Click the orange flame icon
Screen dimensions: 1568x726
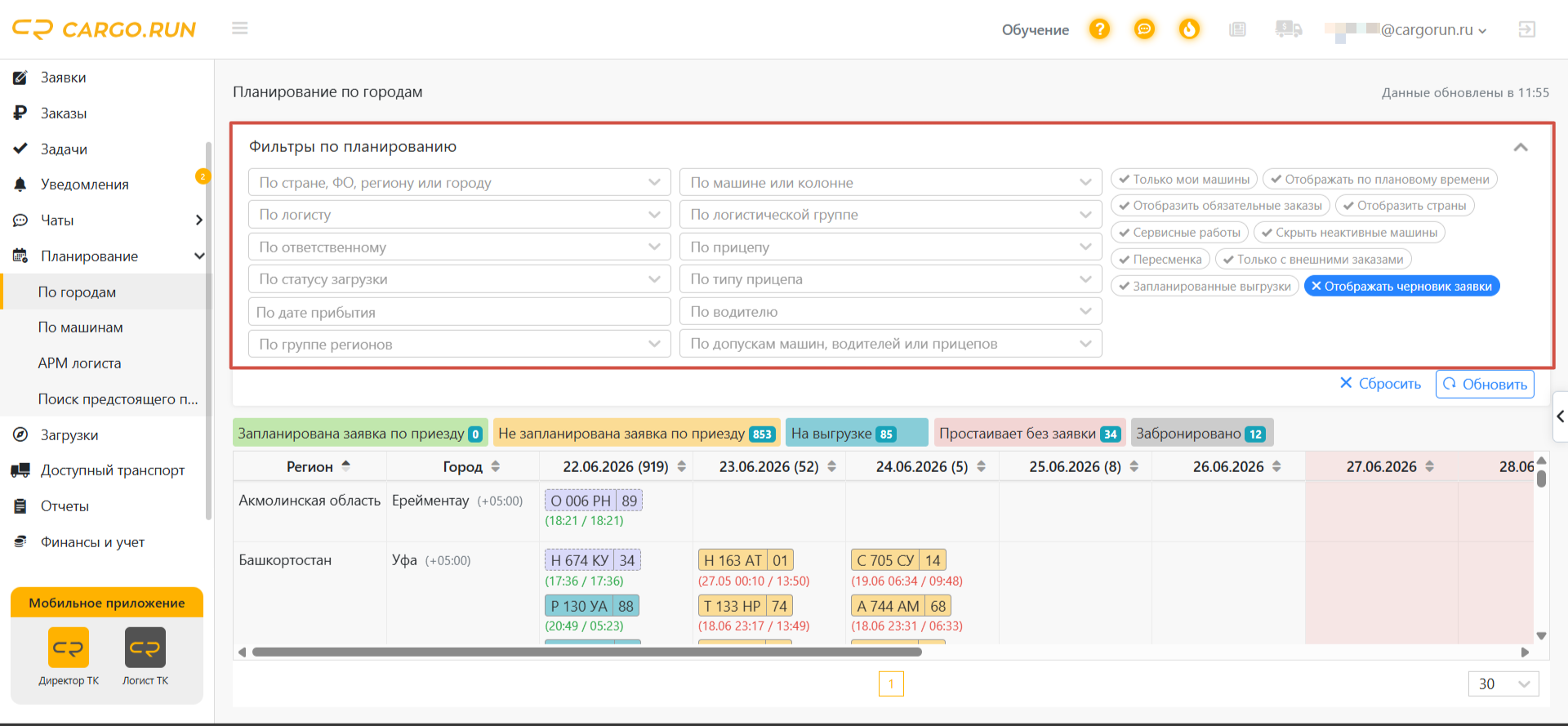[x=1189, y=29]
